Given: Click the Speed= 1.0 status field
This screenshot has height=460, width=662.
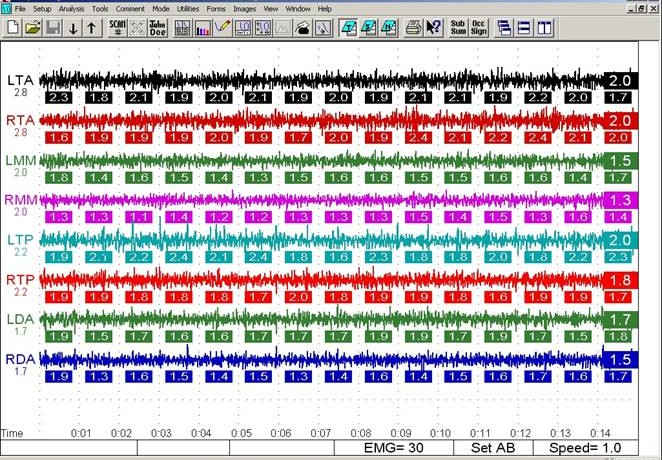Looking at the screenshot, I should pyautogui.click(x=586, y=448).
